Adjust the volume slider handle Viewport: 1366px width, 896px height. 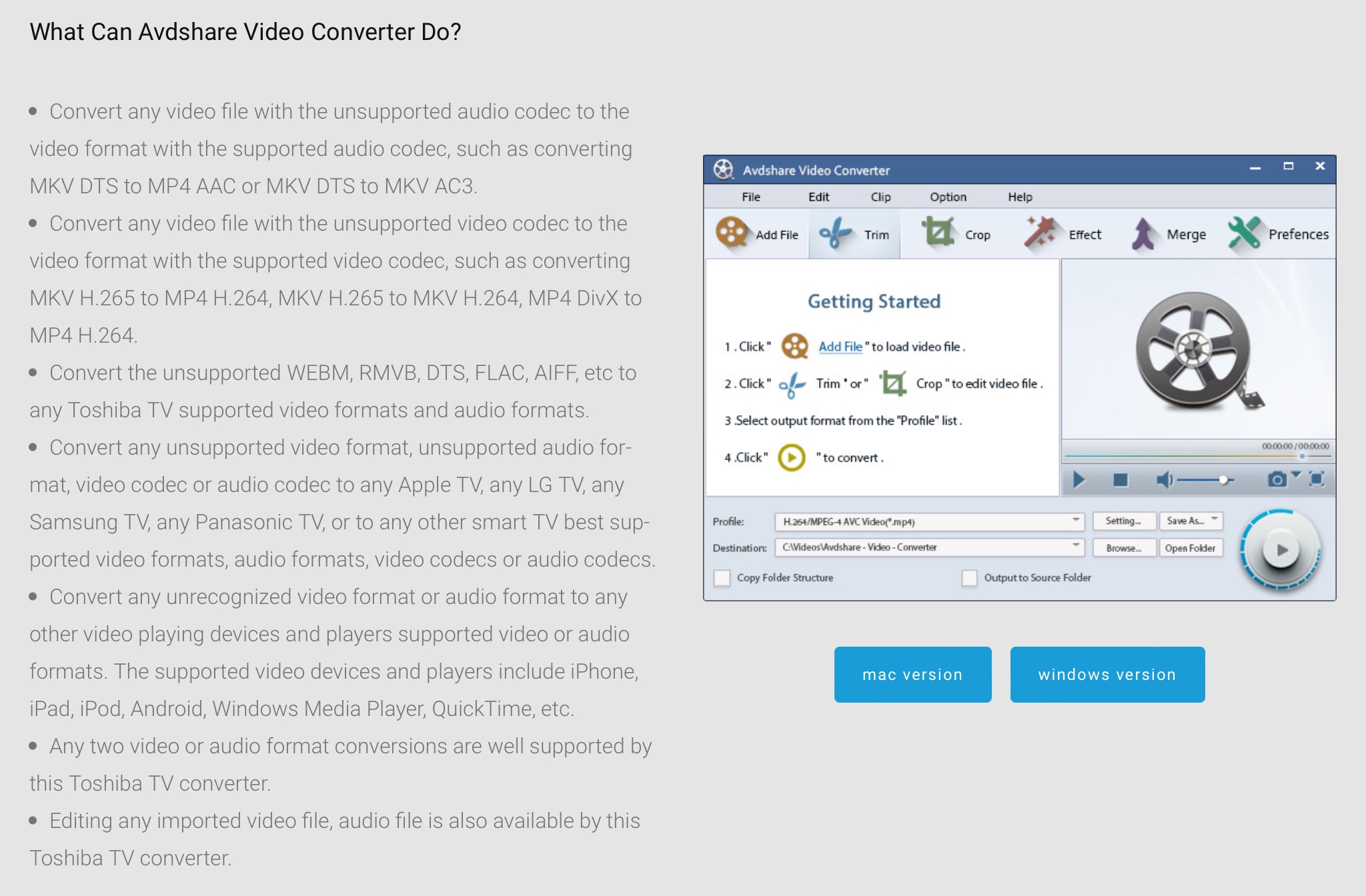point(1223,480)
